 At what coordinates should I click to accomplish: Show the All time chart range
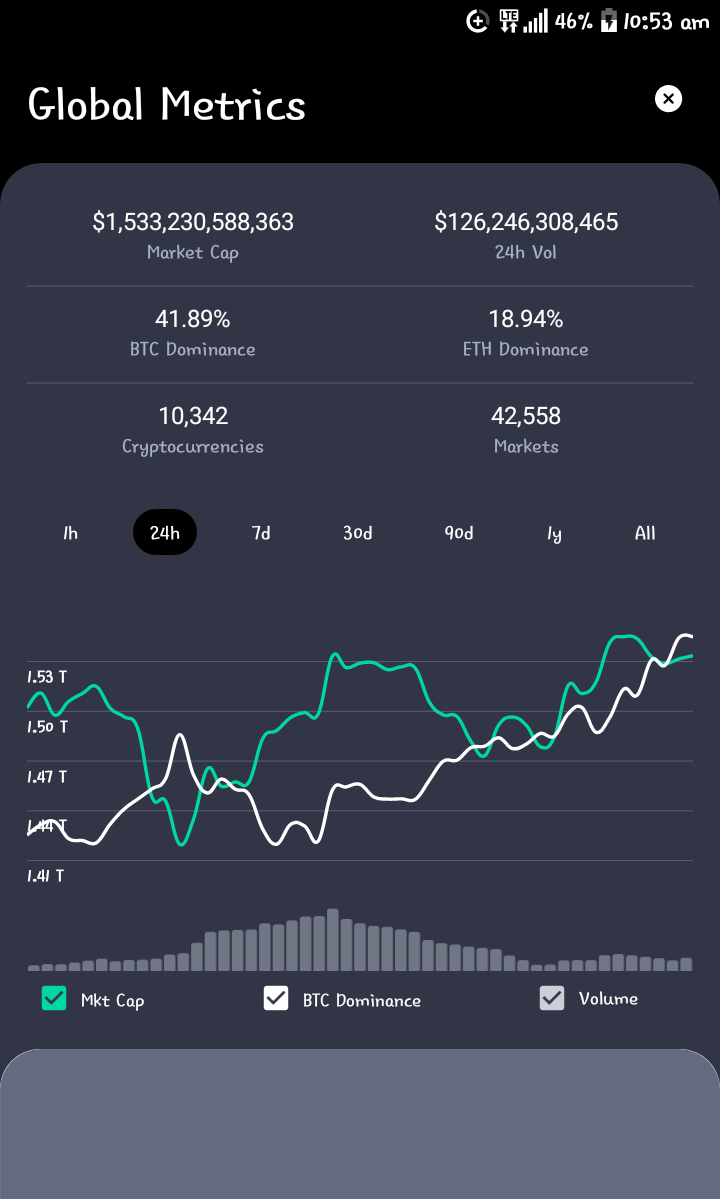point(645,533)
